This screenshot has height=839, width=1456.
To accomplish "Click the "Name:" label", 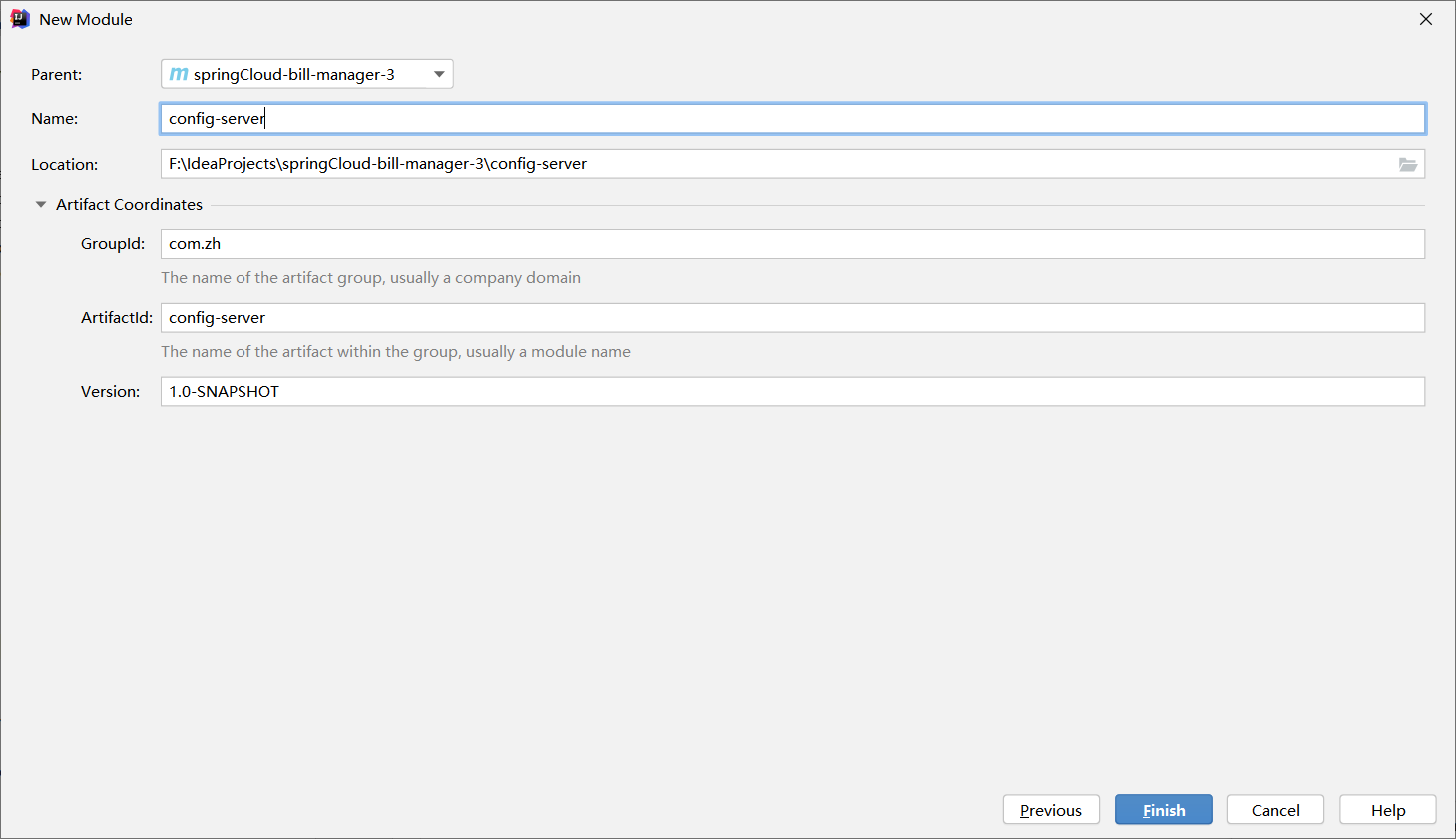I will click(54, 119).
